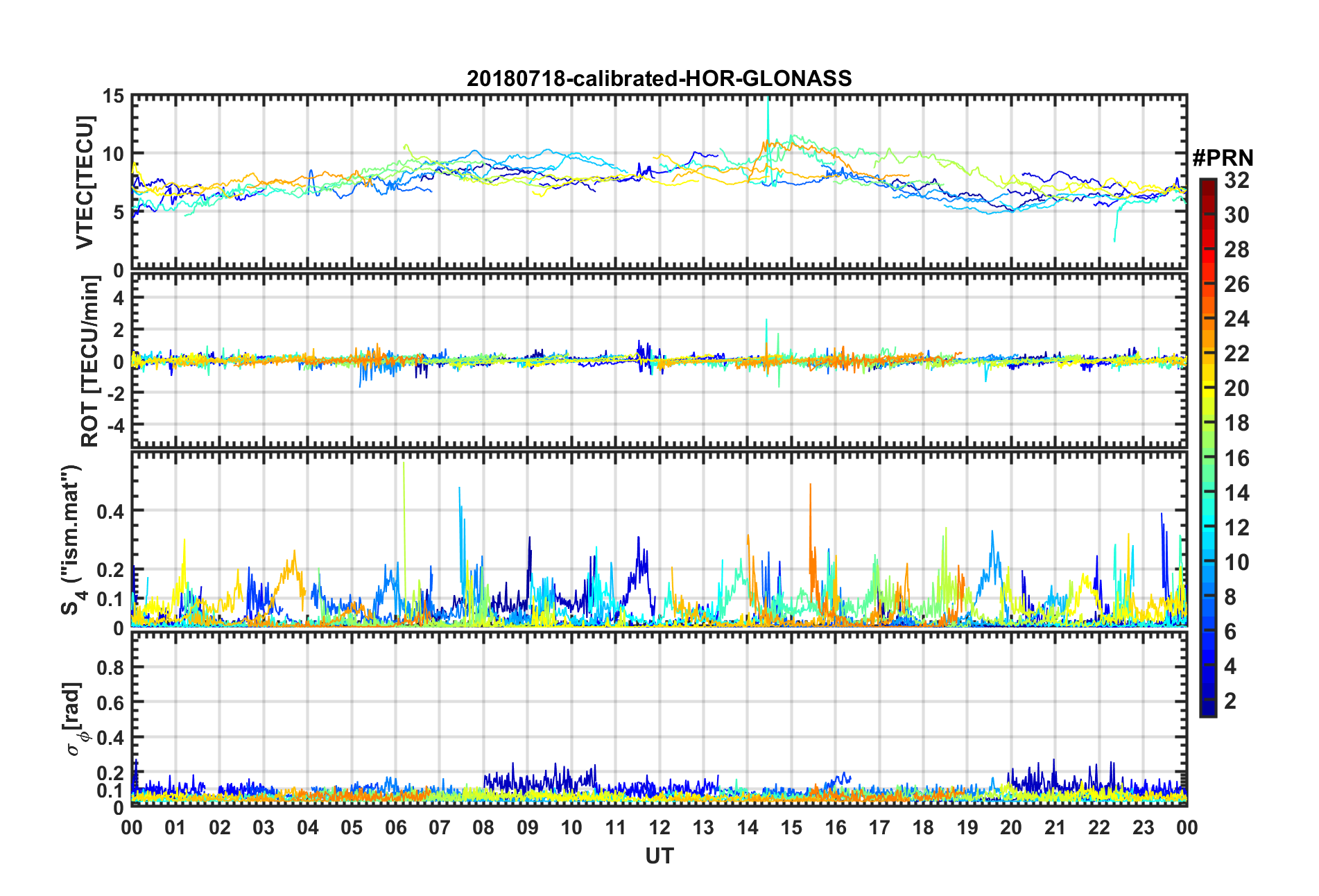The height and width of the screenshot is (896, 1319).
Task: Click the VTEC axis tick label 15
Action: (113, 96)
